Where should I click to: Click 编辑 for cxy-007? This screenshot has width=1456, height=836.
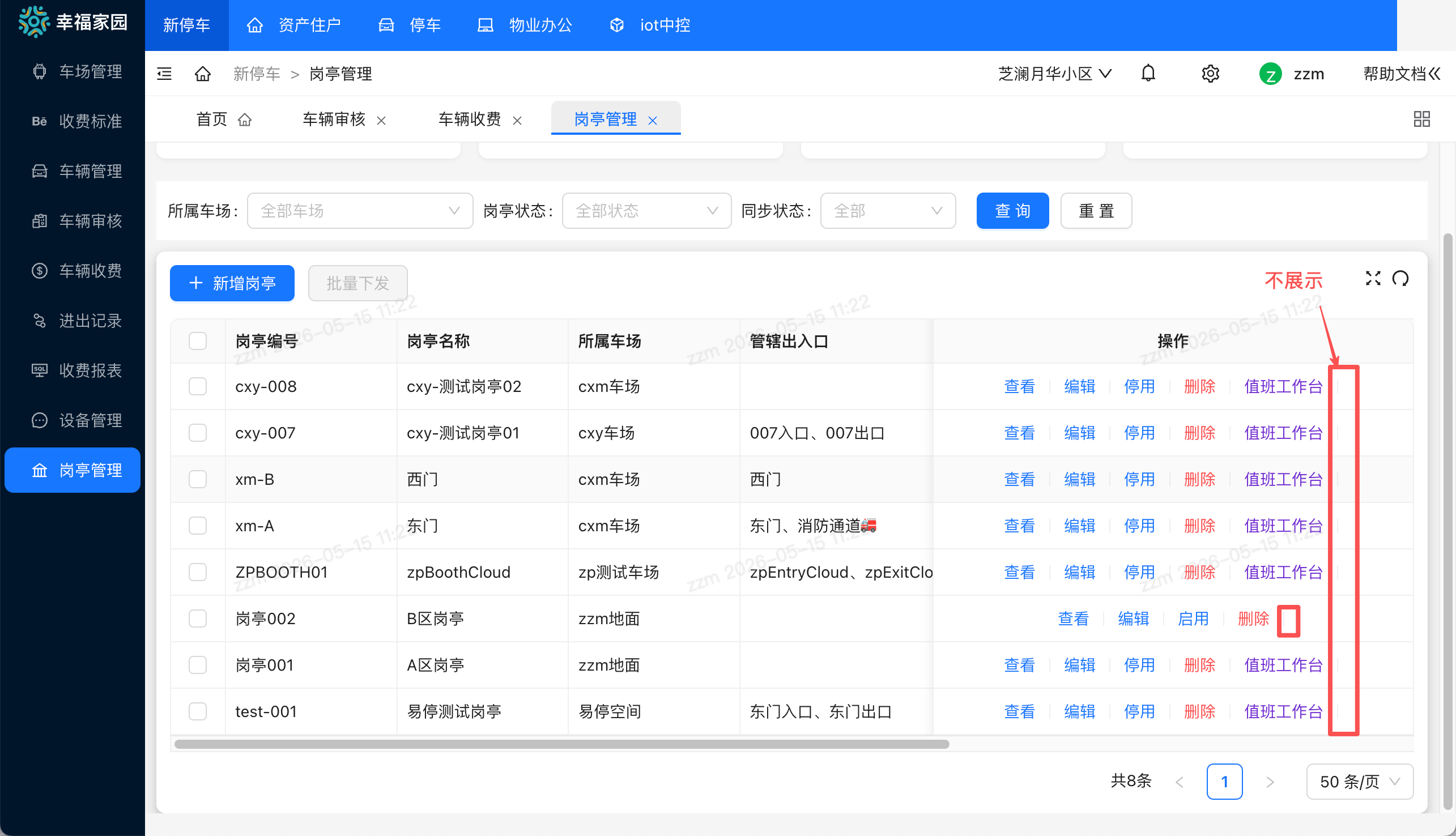[x=1079, y=433]
